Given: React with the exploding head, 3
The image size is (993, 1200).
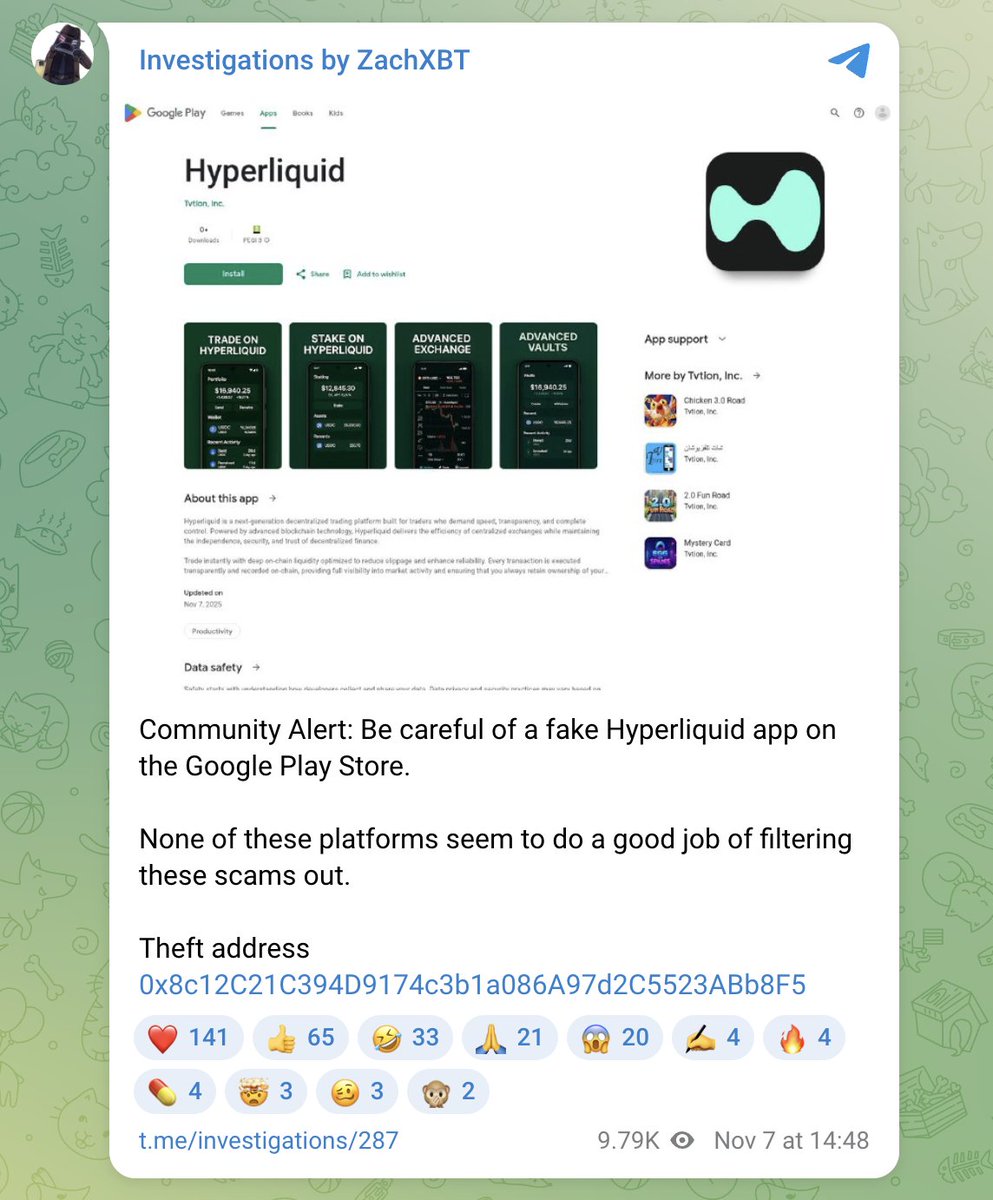Looking at the screenshot, I should (266, 1090).
